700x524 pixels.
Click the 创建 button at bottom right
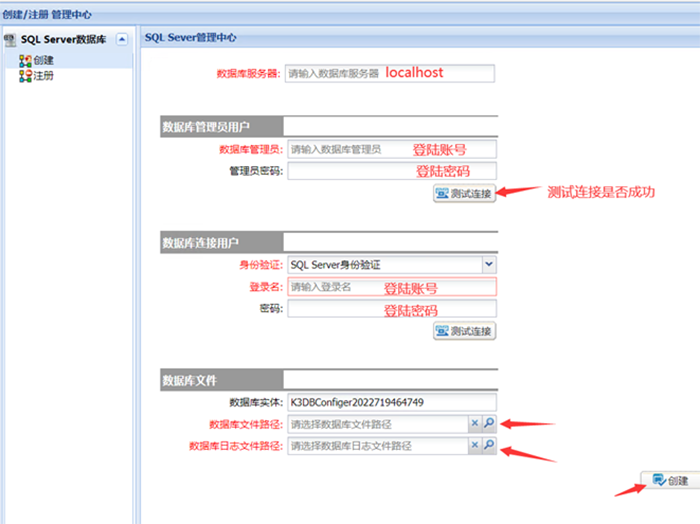671,480
